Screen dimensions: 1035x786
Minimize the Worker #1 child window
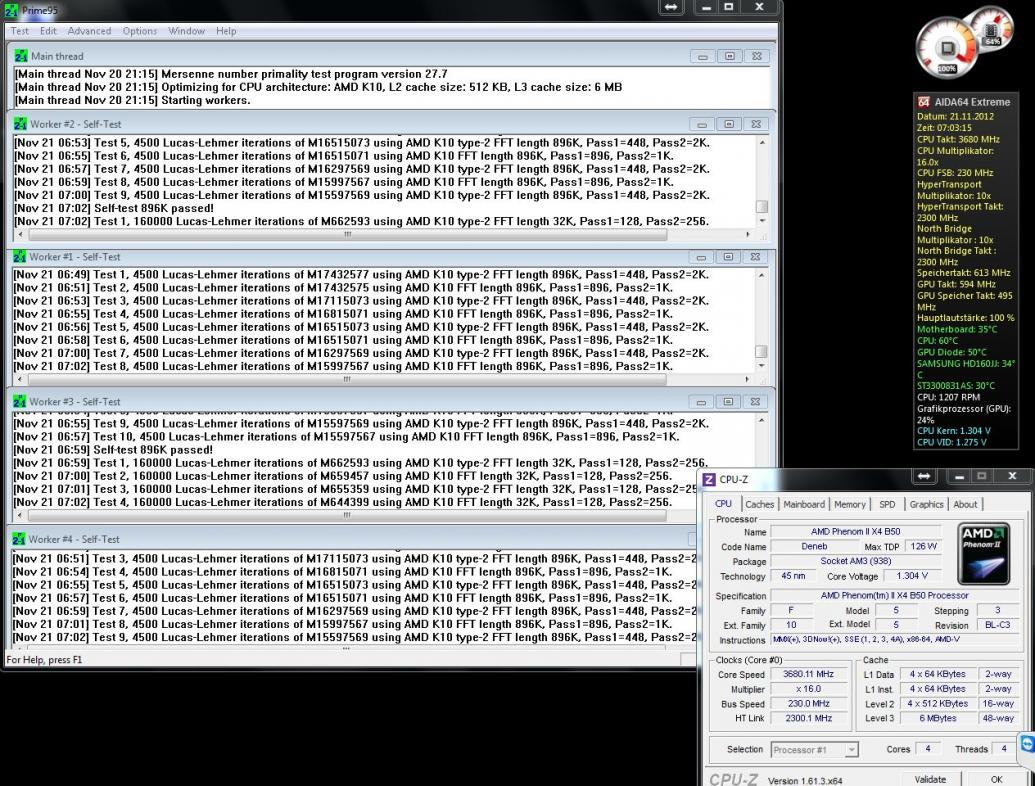pos(701,257)
